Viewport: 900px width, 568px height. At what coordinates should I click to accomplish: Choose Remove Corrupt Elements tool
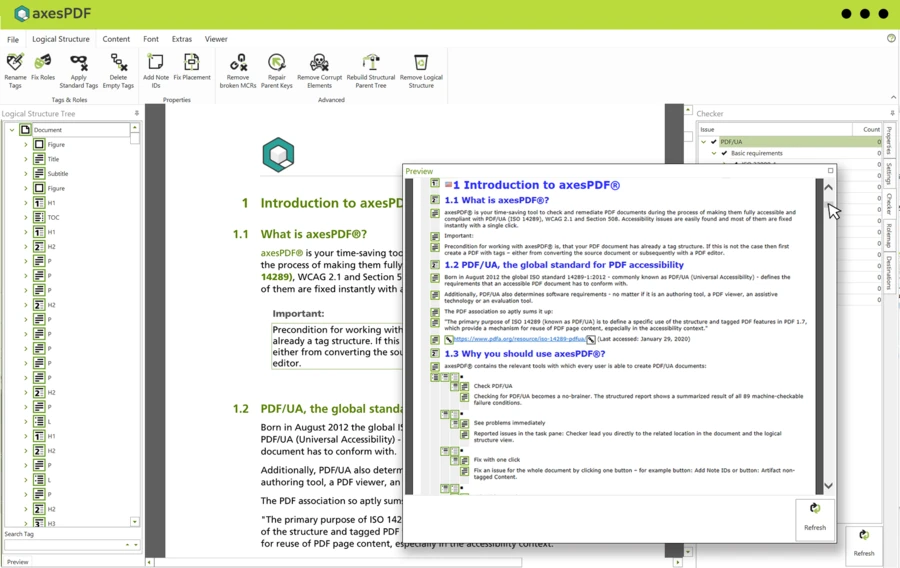tap(319, 71)
